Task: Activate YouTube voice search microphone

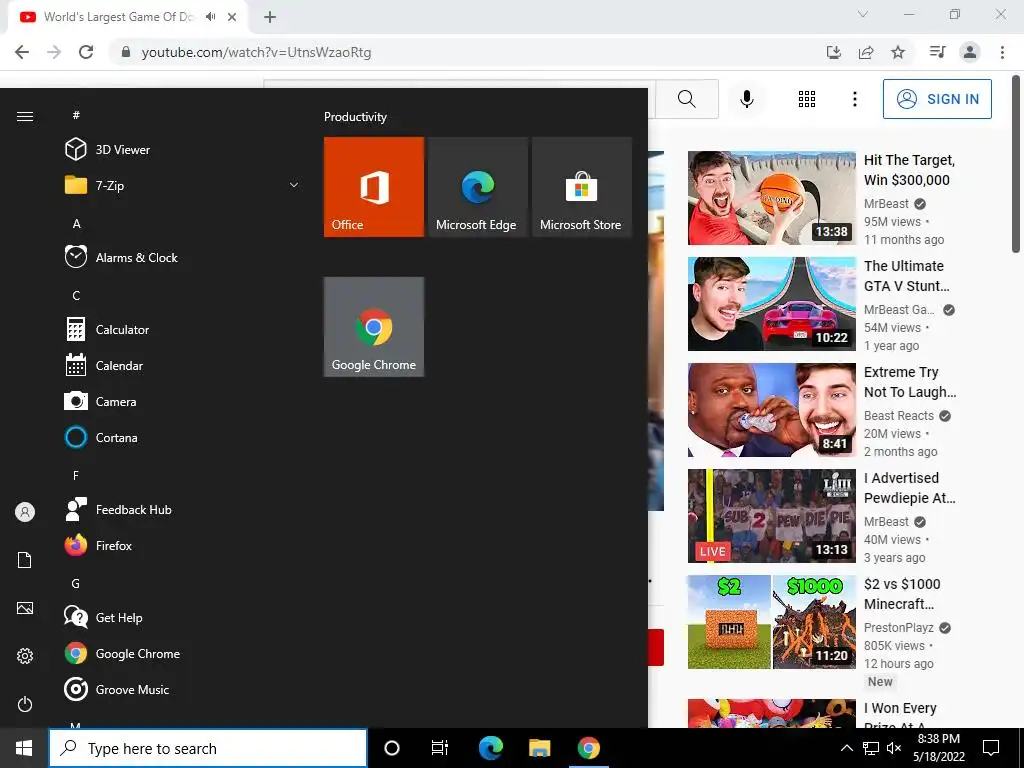Action: (746, 99)
